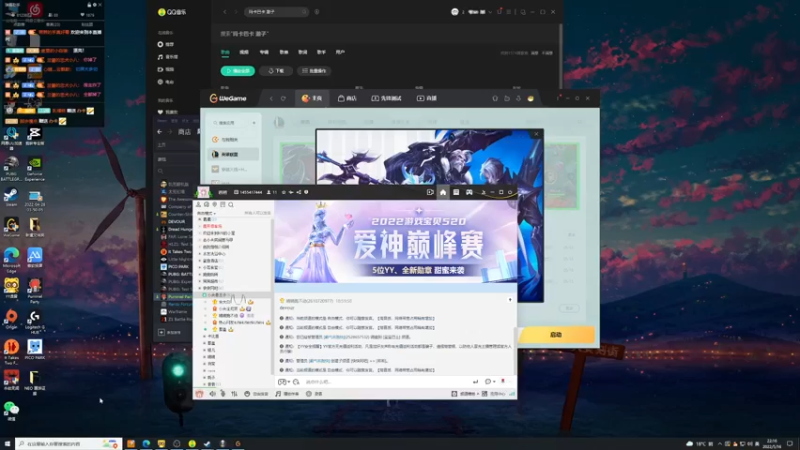The image size is (800, 450).
Task: Select Warframe in Steam library list
Action: (174, 312)
